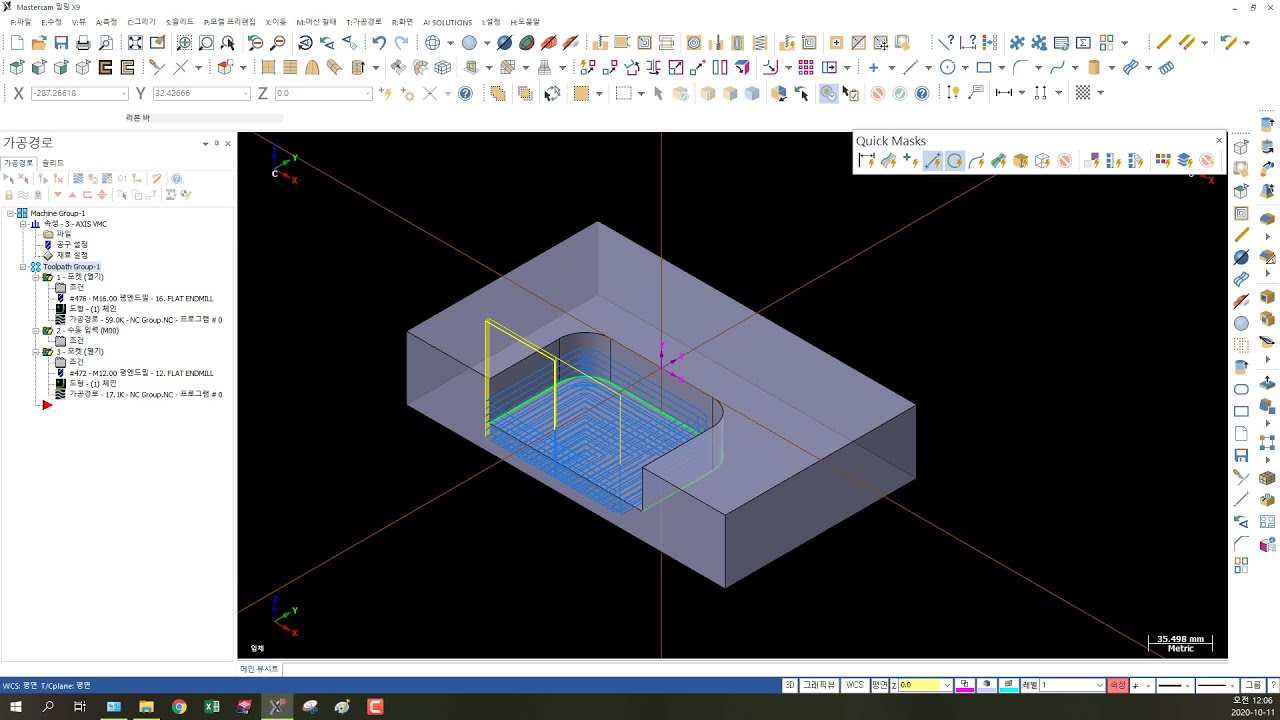Image resolution: width=1280 pixels, height=720 pixels.
Task: Toggle the Quick Masks points icon
Action: pyautogui.click(x=910, y=161)
